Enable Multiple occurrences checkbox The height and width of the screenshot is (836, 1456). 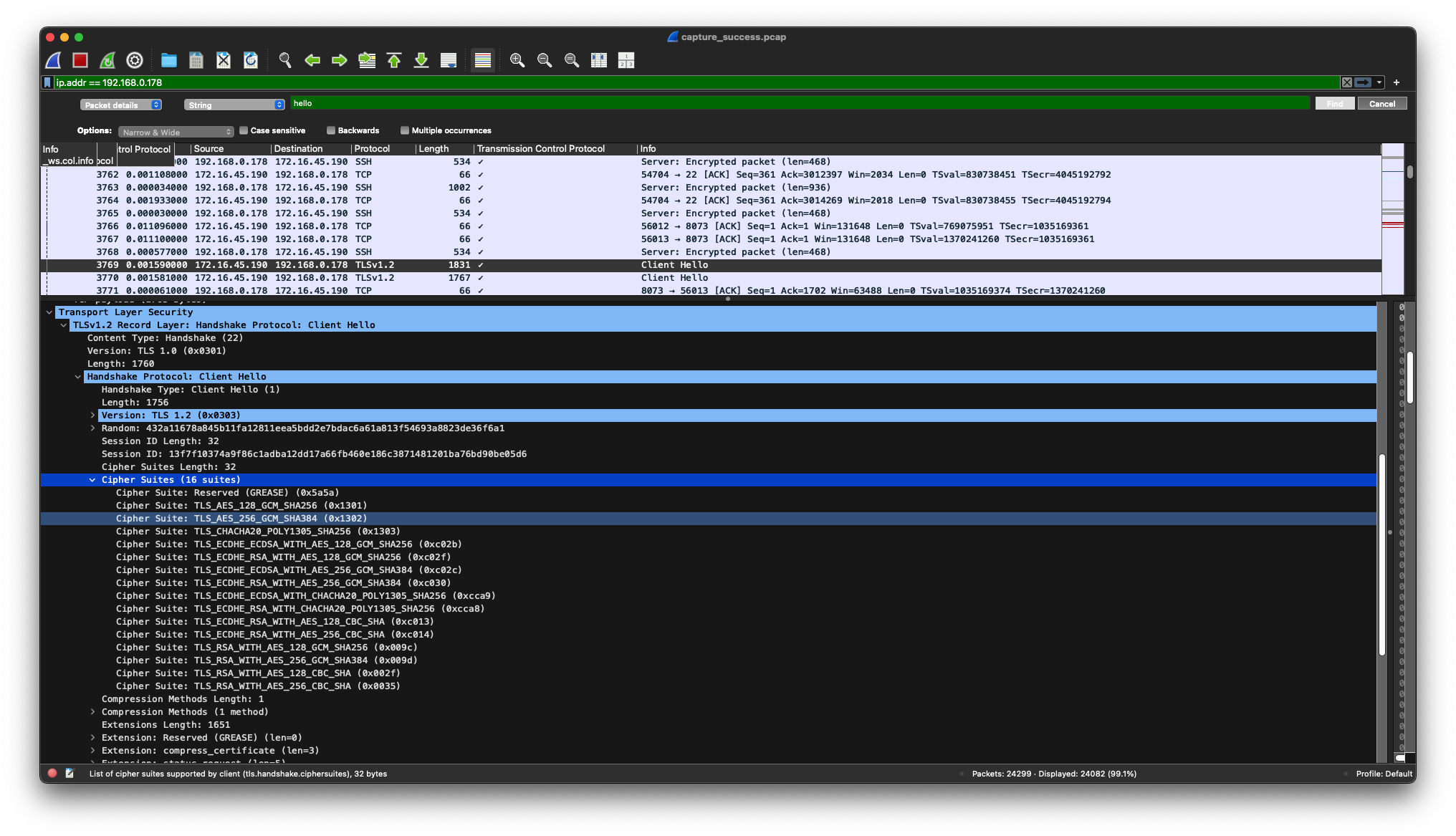[405, 130]
